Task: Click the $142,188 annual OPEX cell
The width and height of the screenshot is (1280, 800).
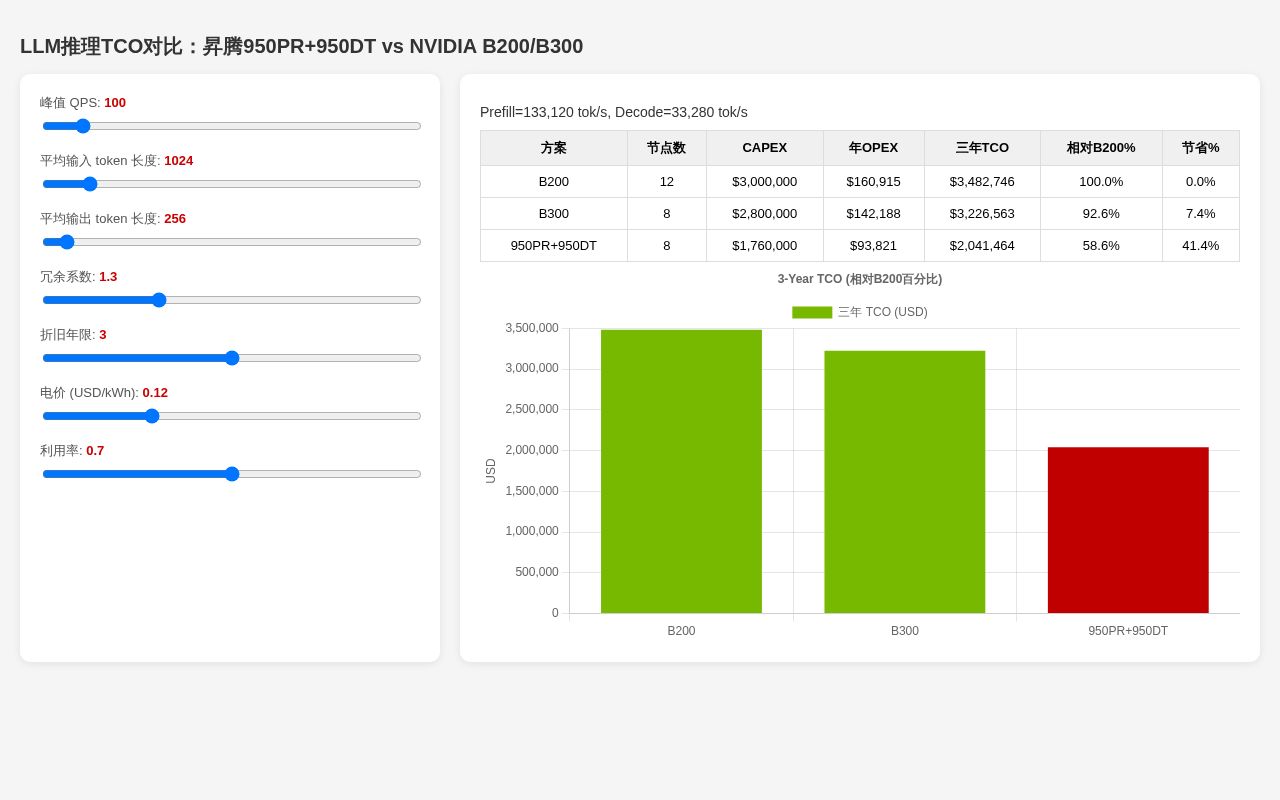Action: coord(874,214)
